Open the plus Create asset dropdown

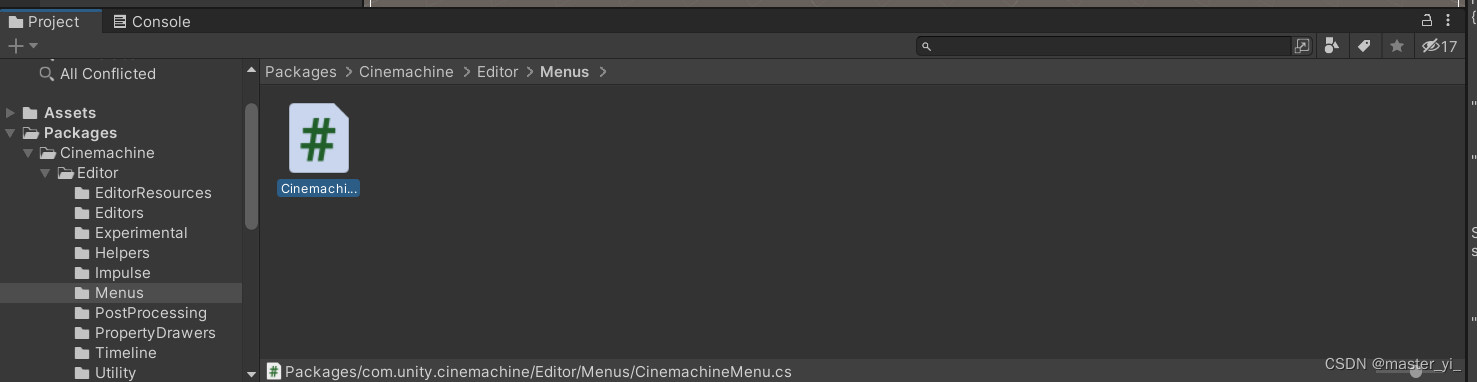pos(23,46)
